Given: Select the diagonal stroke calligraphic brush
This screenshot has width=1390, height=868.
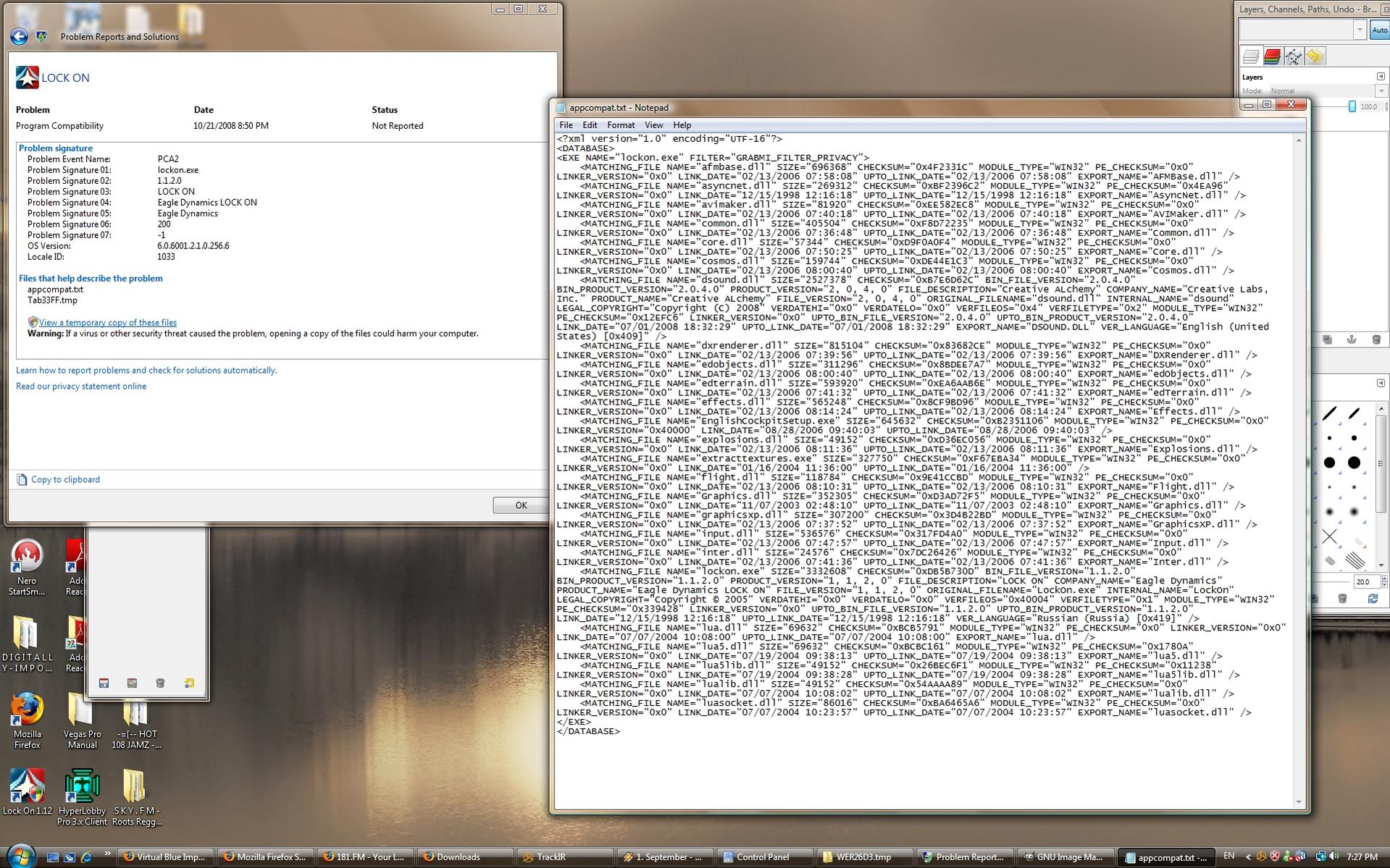Looking at the screenshot, I should (x=1330, y=413).
